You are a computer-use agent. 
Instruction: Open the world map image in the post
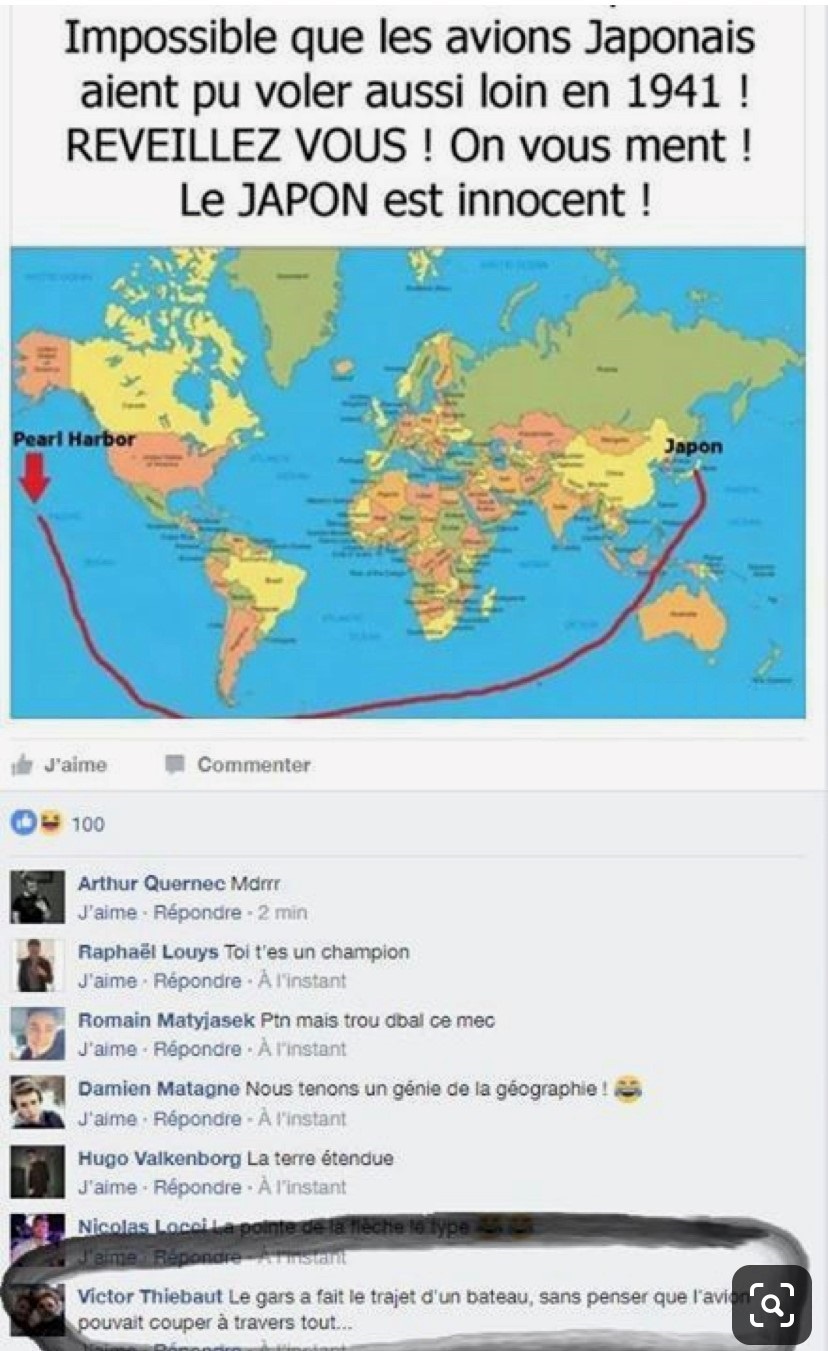click(x=407, y=483)
